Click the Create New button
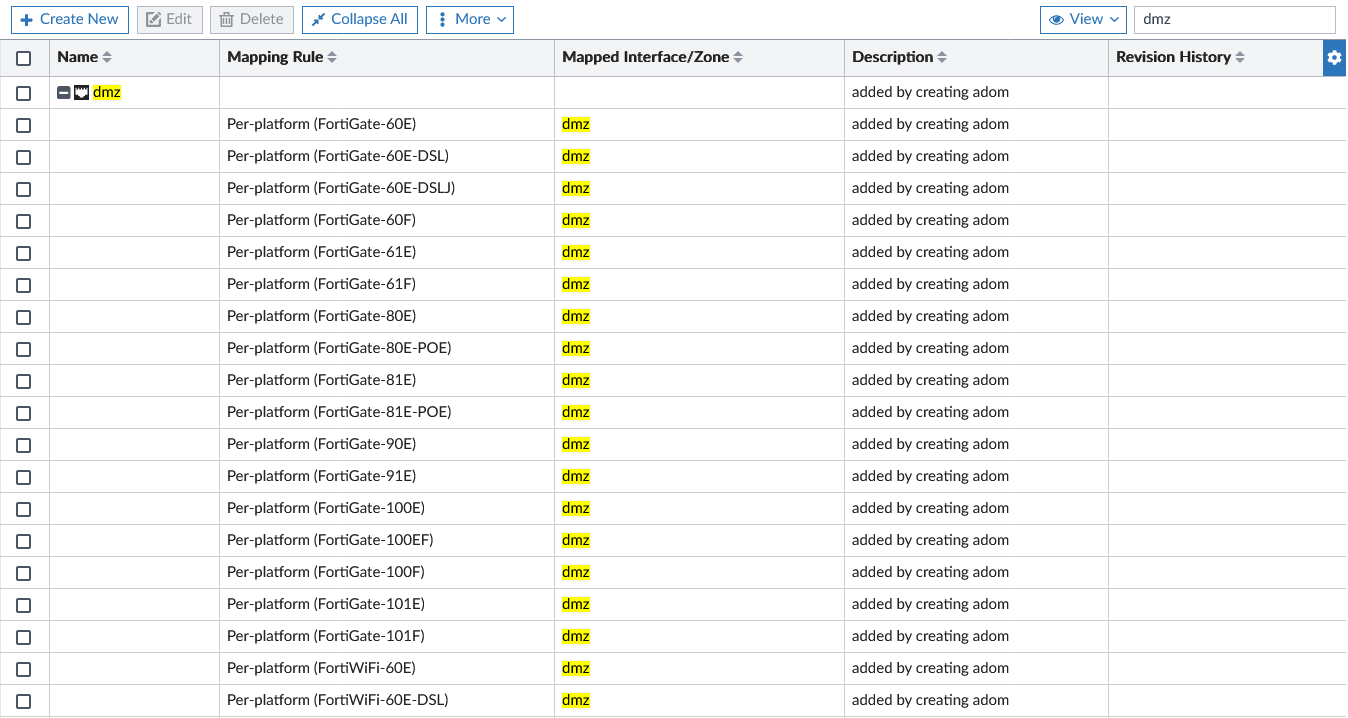Screen dimensions: 1348x718 click(x=69, y=19)
